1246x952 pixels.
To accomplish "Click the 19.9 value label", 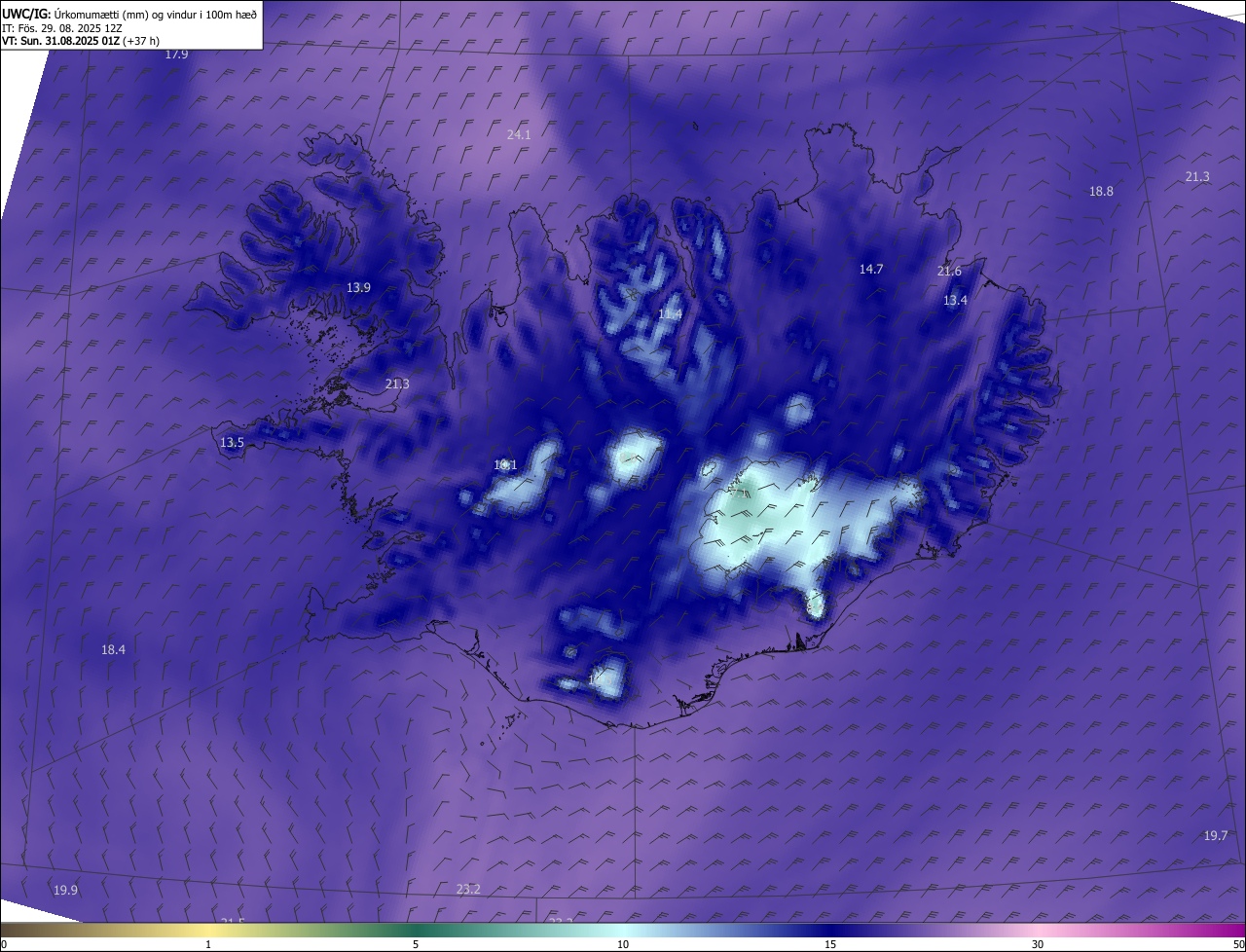I will 65,890.
